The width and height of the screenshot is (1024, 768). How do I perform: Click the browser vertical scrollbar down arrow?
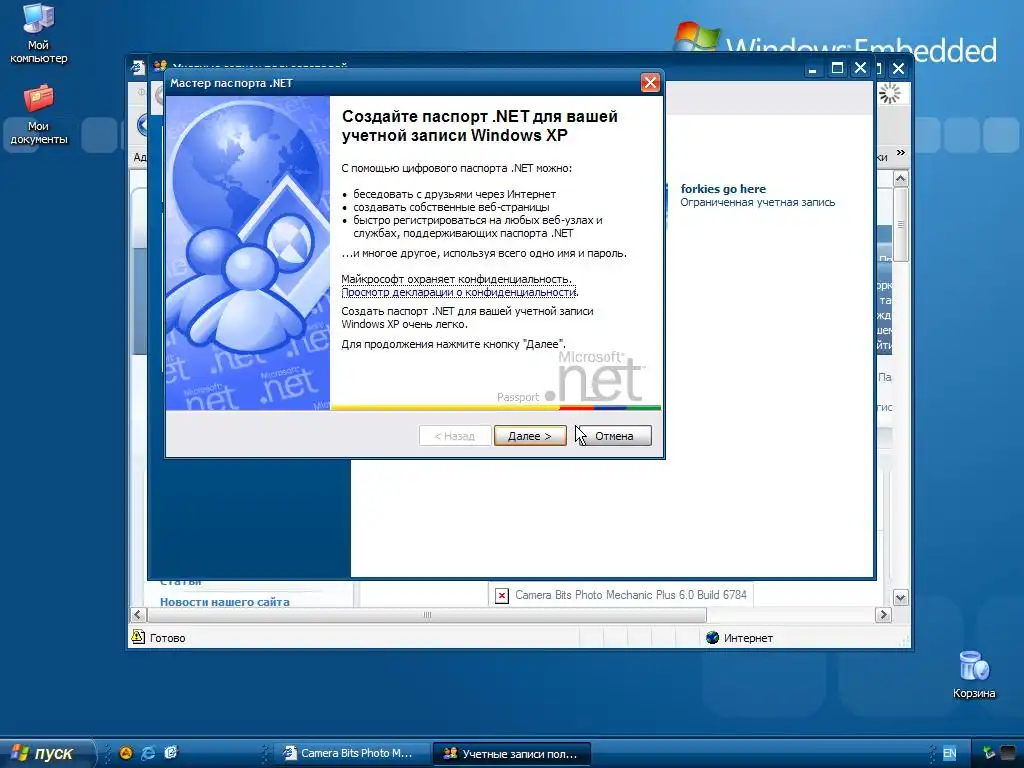point(901,598)
